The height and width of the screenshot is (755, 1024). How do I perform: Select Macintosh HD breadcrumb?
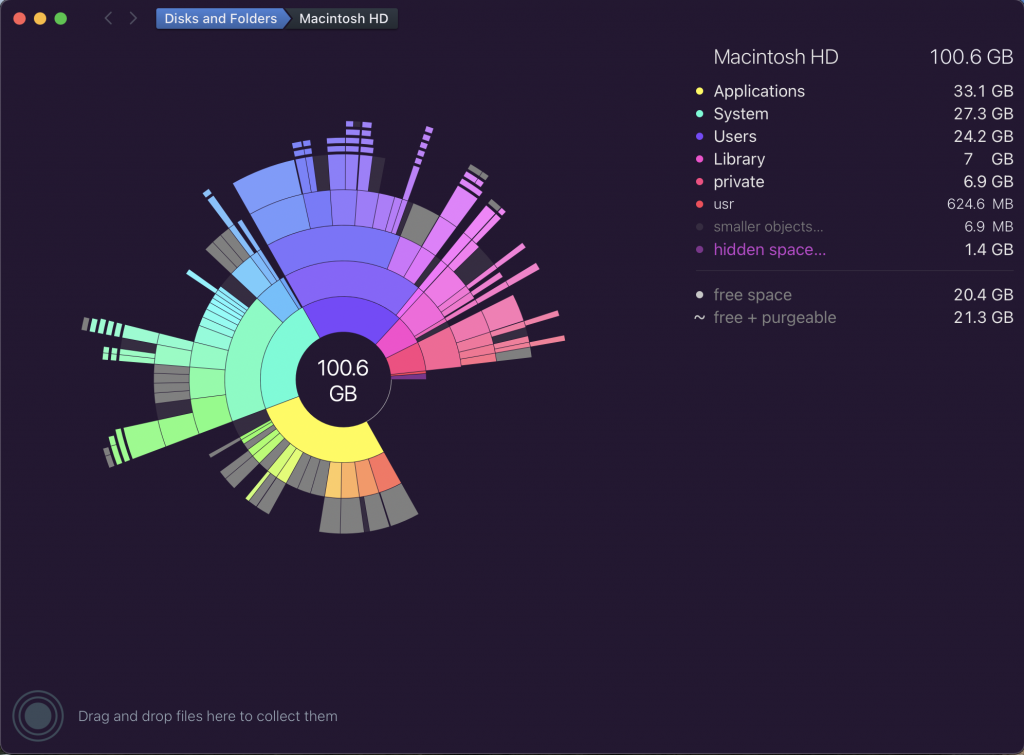tap(344, 18)
